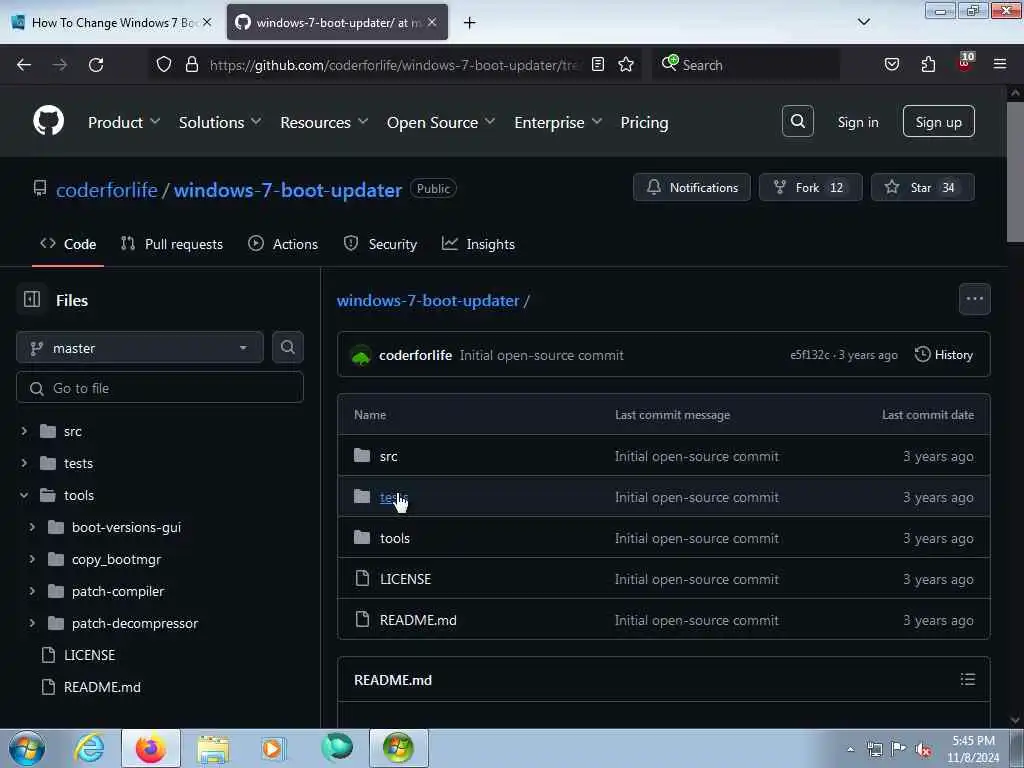
Task: Open the tracking protection shield icon
Action: pos(164,64)
